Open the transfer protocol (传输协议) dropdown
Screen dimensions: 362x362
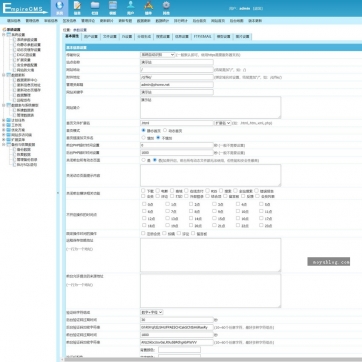click(157, 55)
